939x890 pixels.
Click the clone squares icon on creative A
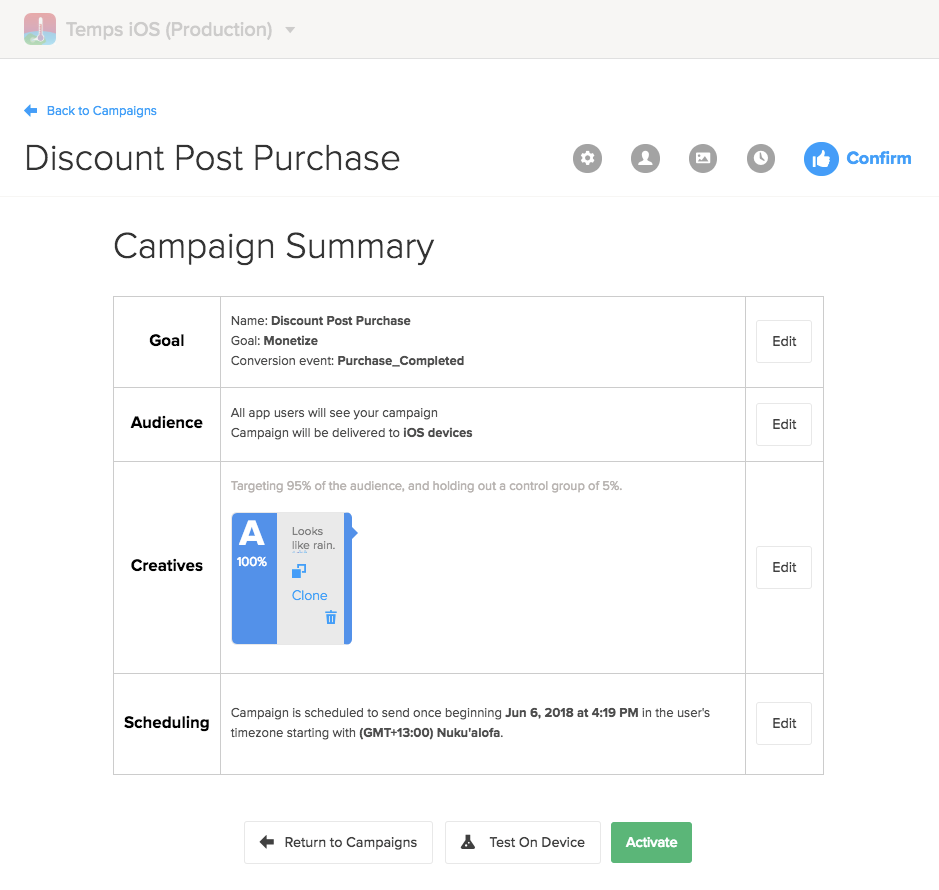tap(299, 571)
